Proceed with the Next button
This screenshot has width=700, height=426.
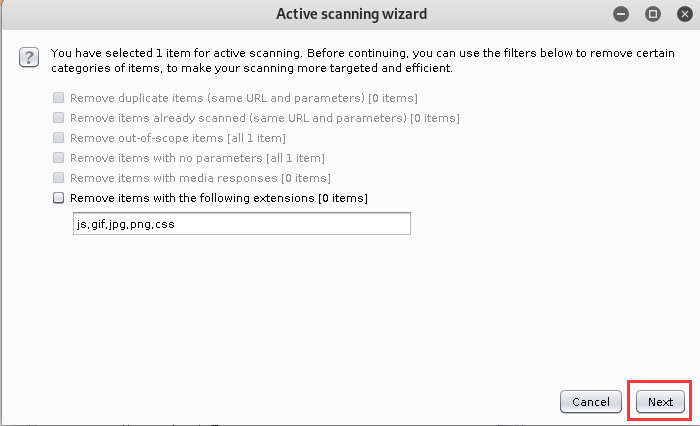[660, 402]
